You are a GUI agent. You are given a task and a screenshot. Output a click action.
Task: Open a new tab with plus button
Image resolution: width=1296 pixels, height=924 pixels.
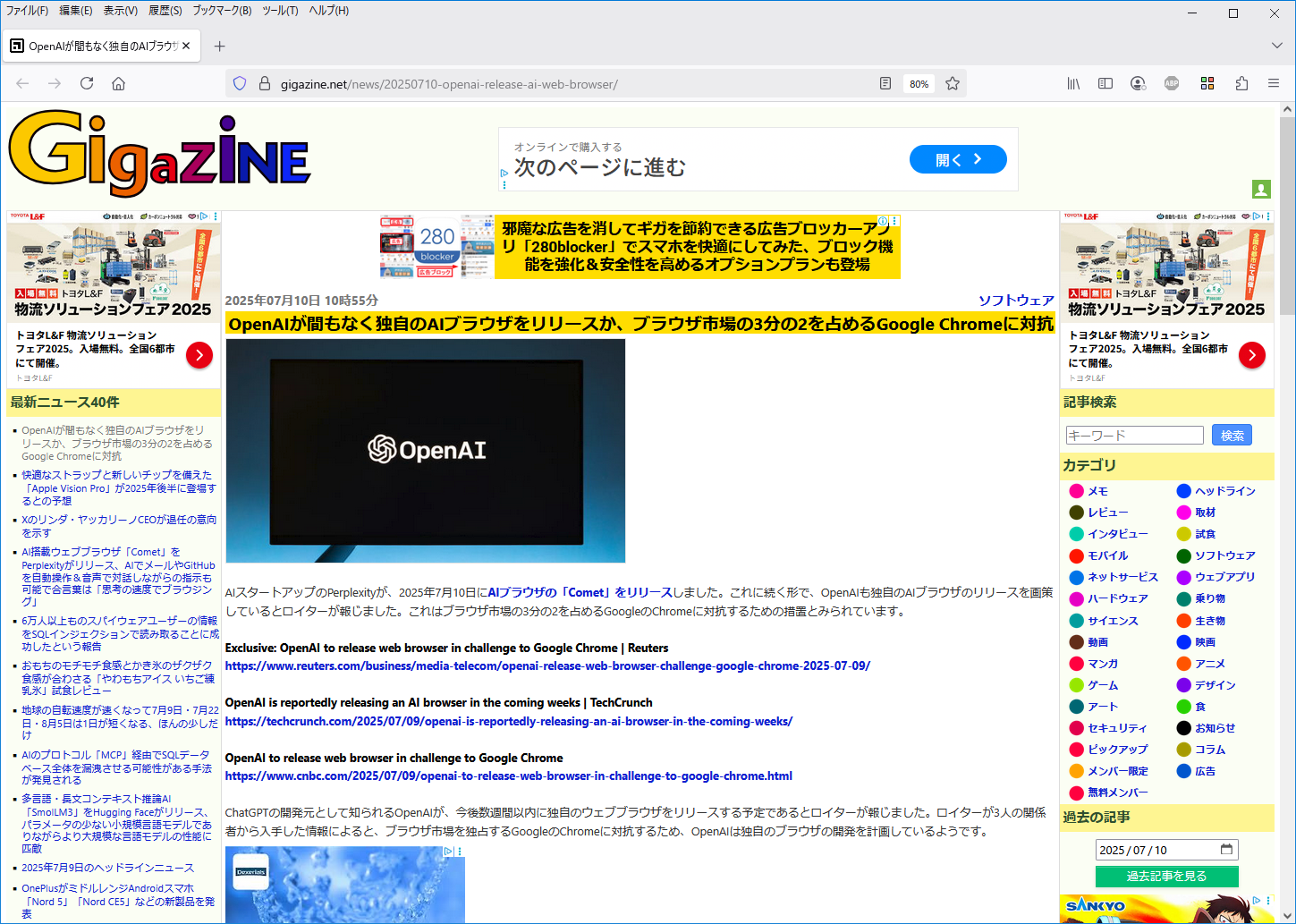click(220, 46)
